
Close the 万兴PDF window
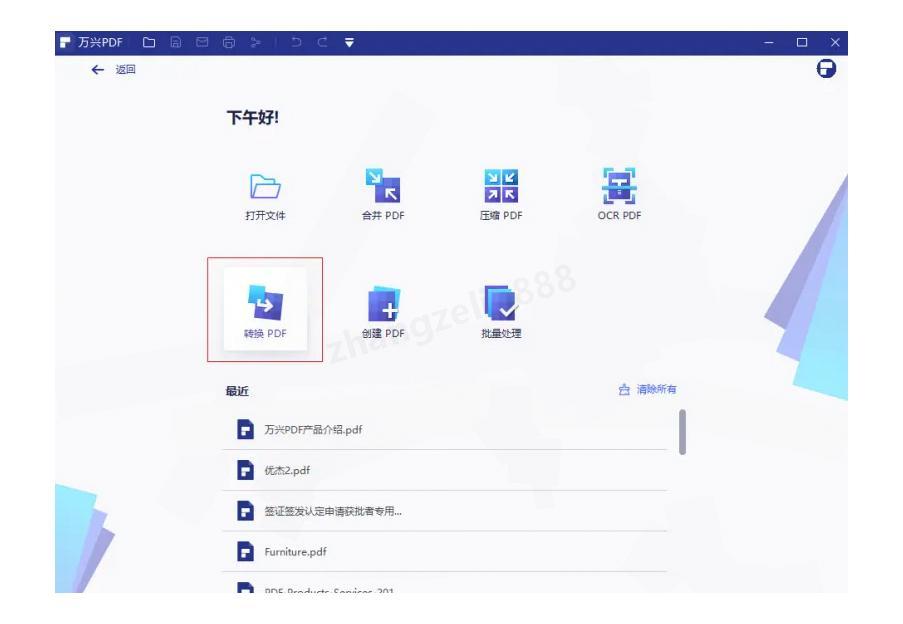point(835,42)
